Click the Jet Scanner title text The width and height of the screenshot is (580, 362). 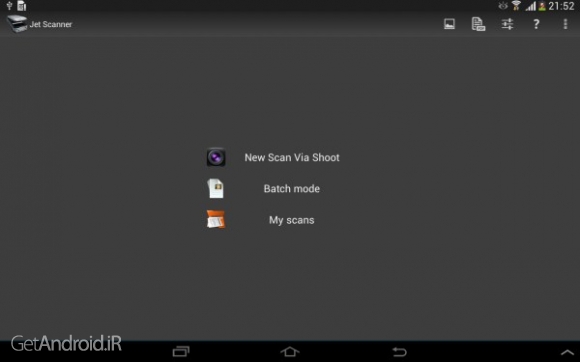click(51, 24)
